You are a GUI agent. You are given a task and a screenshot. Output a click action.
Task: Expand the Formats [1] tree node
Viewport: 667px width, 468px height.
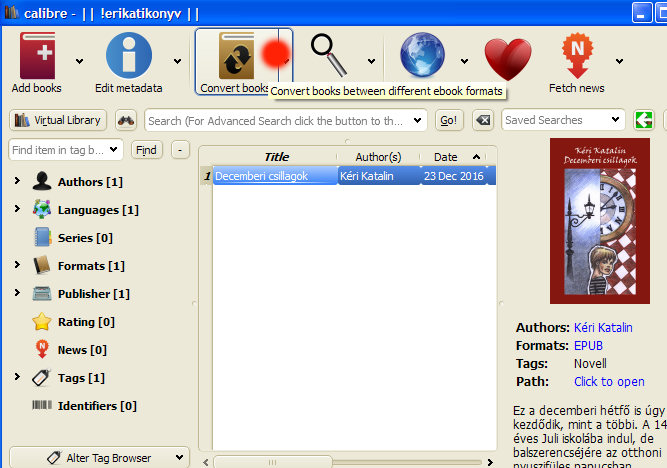pyautogui.click(x=17, y=265)
